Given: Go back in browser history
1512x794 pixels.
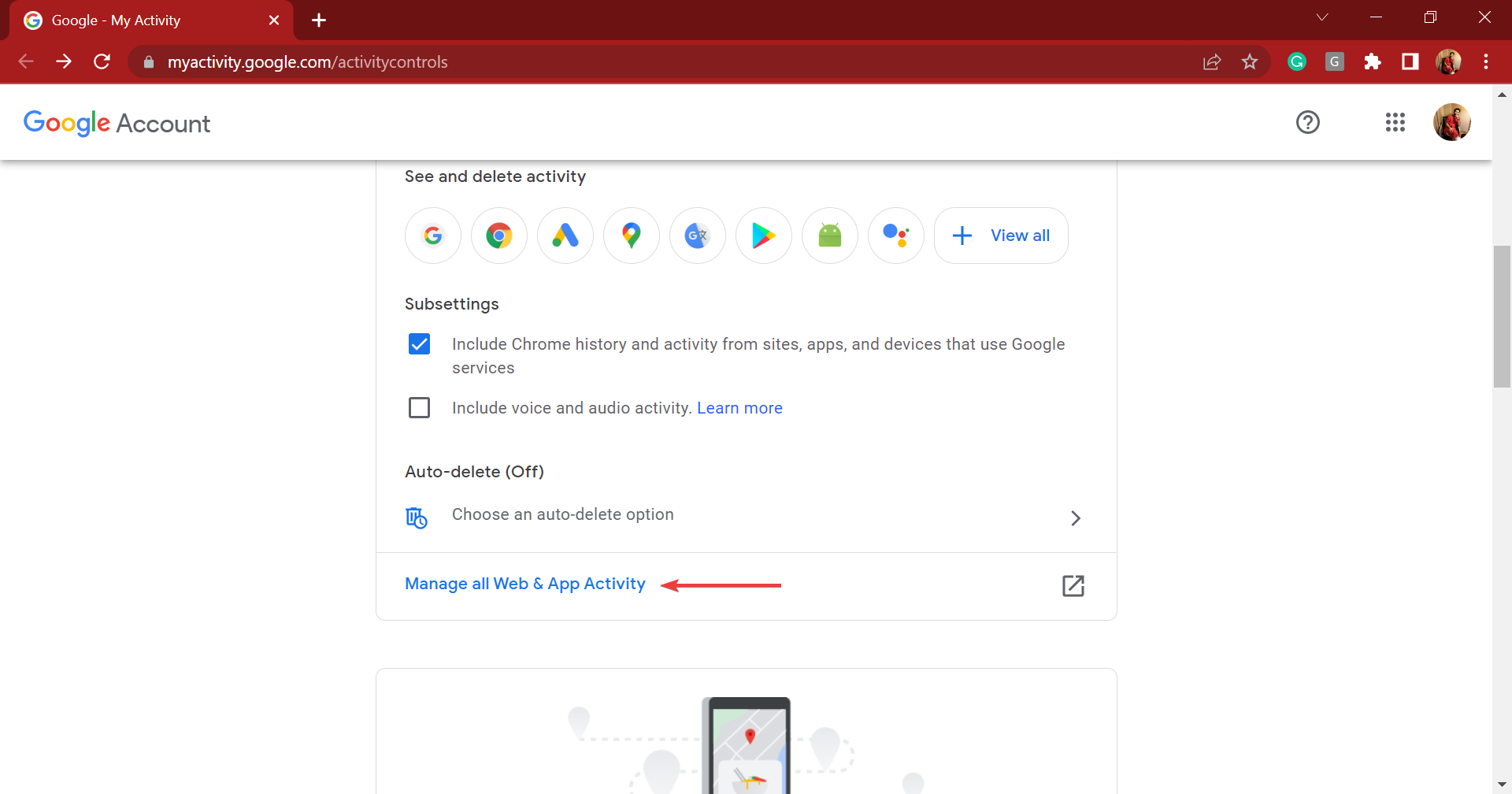Looking at the screenshot, I should [x=26, y=61].
